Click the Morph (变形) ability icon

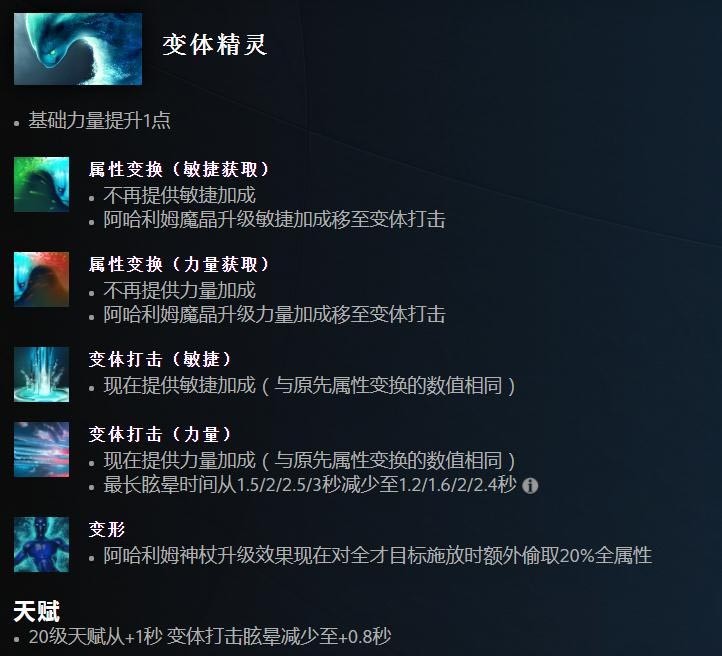coord(41,544)
